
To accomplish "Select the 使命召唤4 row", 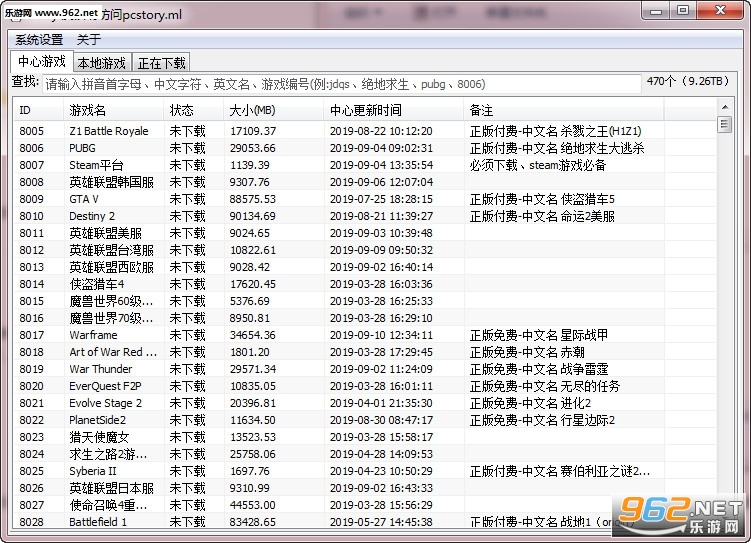I will [365, 505].
